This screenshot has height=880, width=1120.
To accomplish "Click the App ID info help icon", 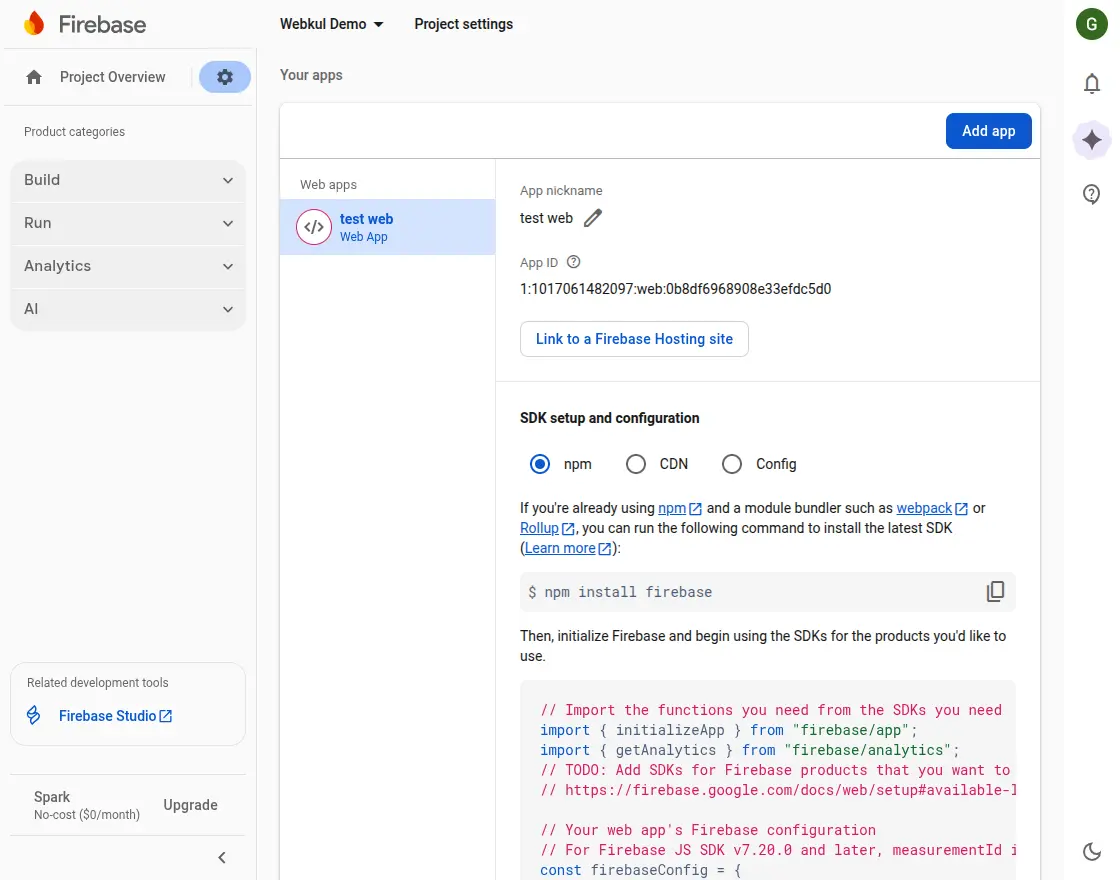I will 573,262.
